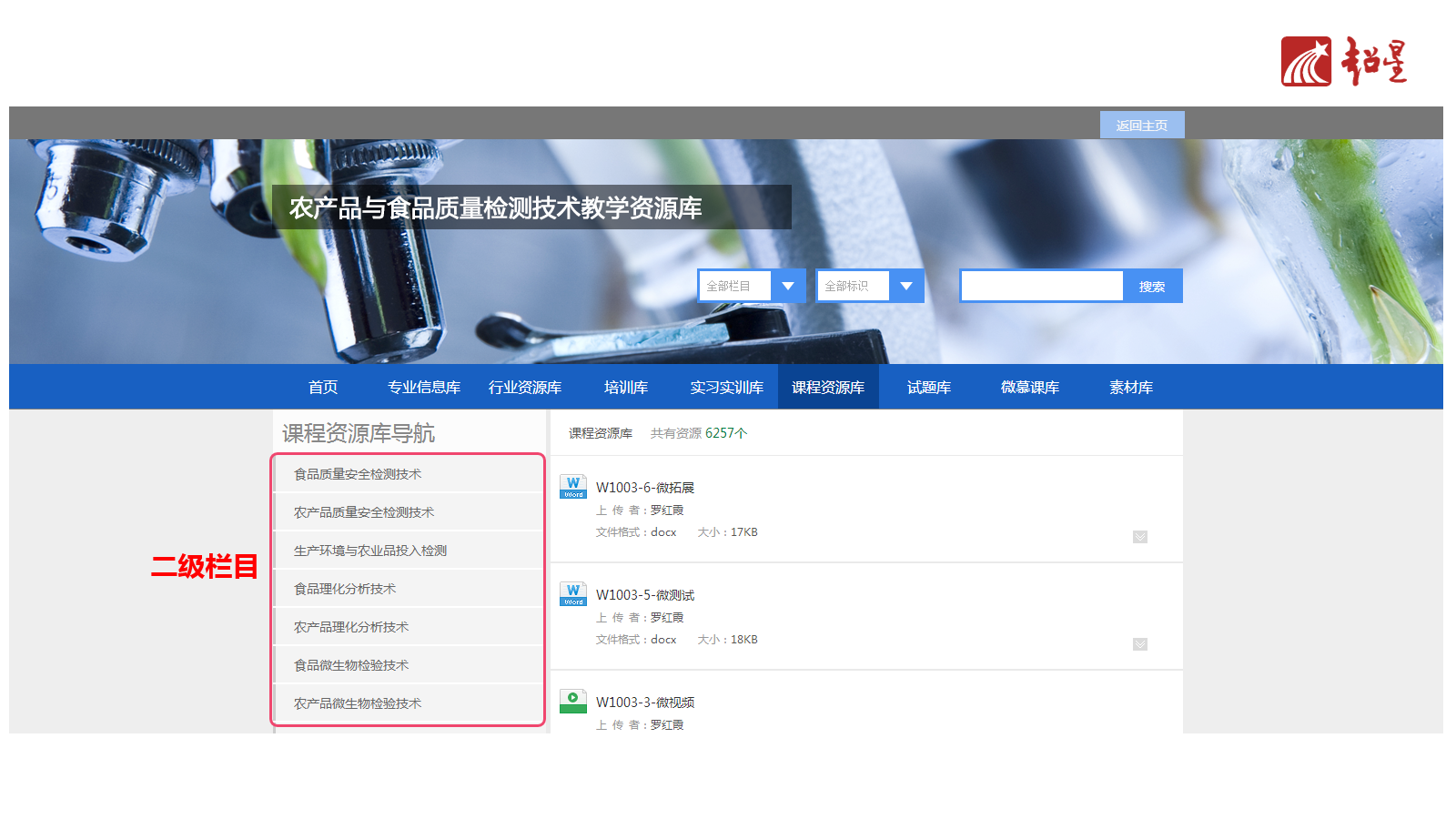Open the 全部栏目 dropdown
This screenshot has width=1456, height=819.
(752, 286)
